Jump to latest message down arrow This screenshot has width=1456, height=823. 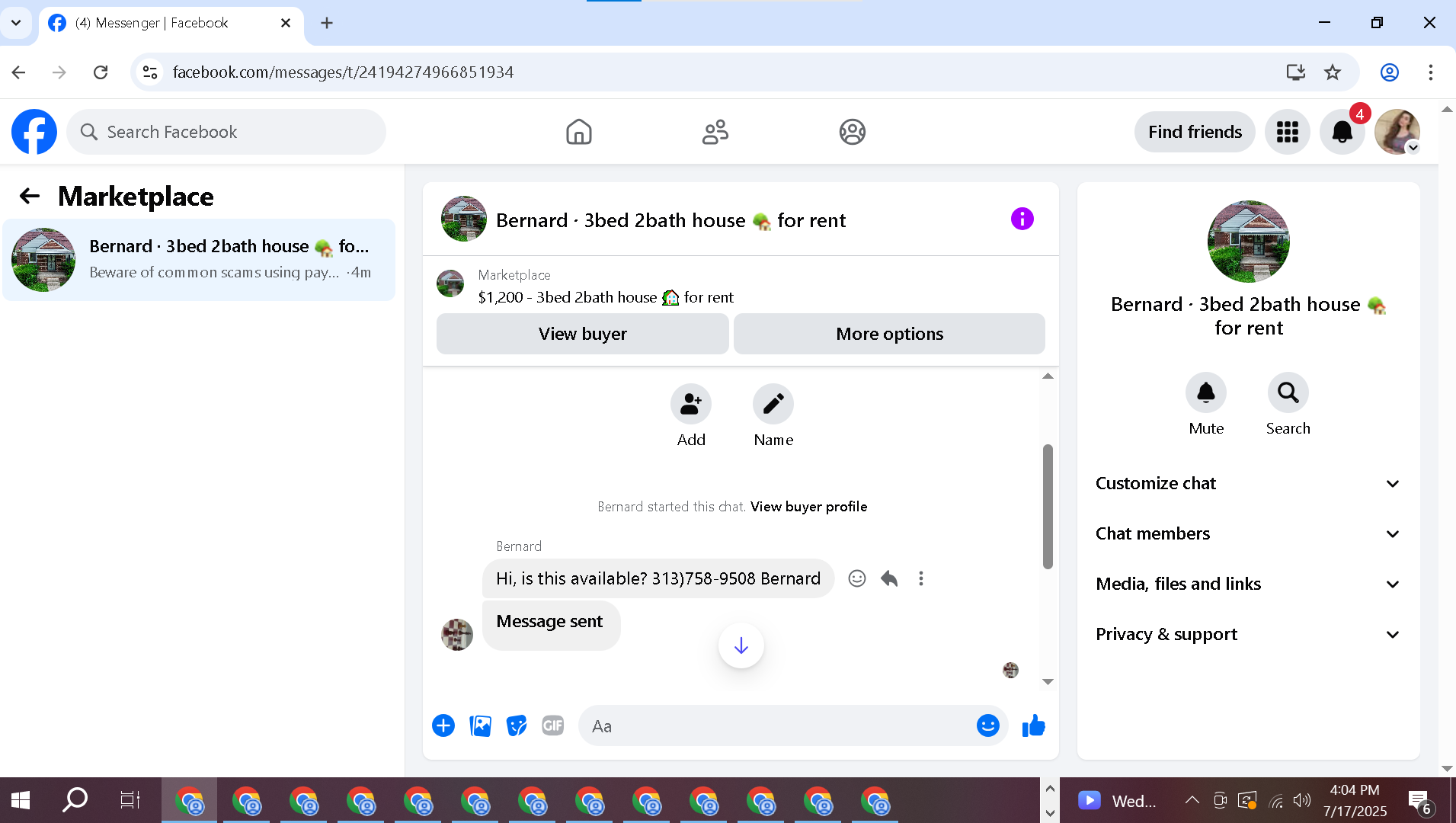coord(741,646)
